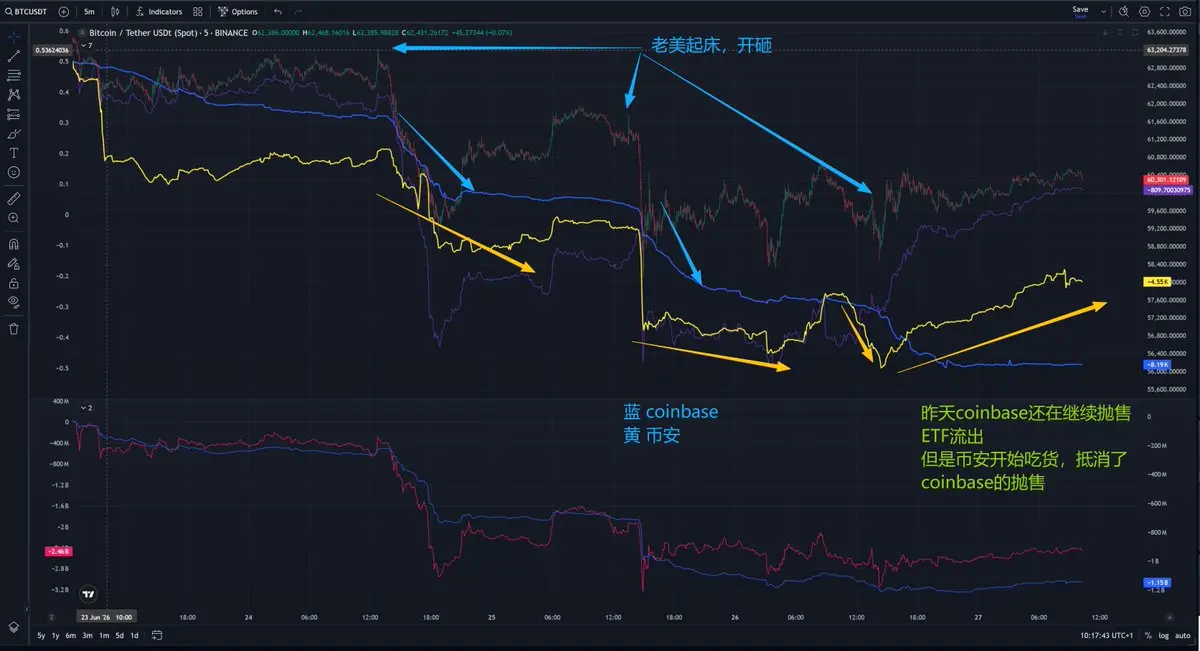
Task: Select the 3m time range
Action: [x=88, y=636]
